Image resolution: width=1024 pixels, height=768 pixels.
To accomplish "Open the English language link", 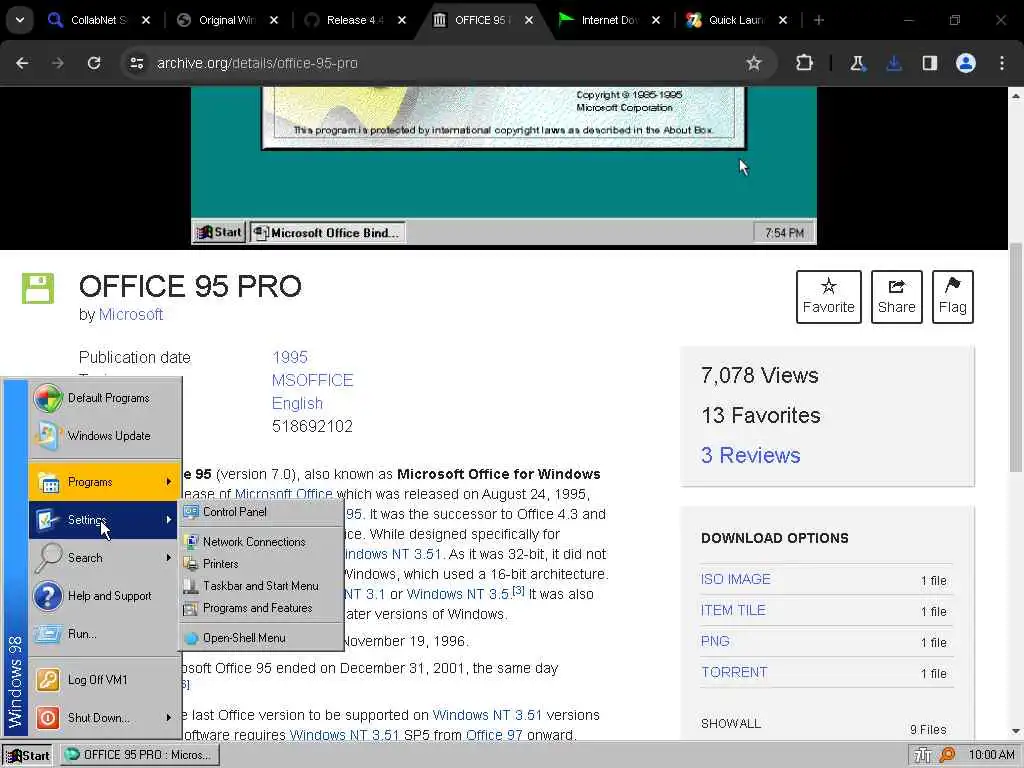I will 297,403.
